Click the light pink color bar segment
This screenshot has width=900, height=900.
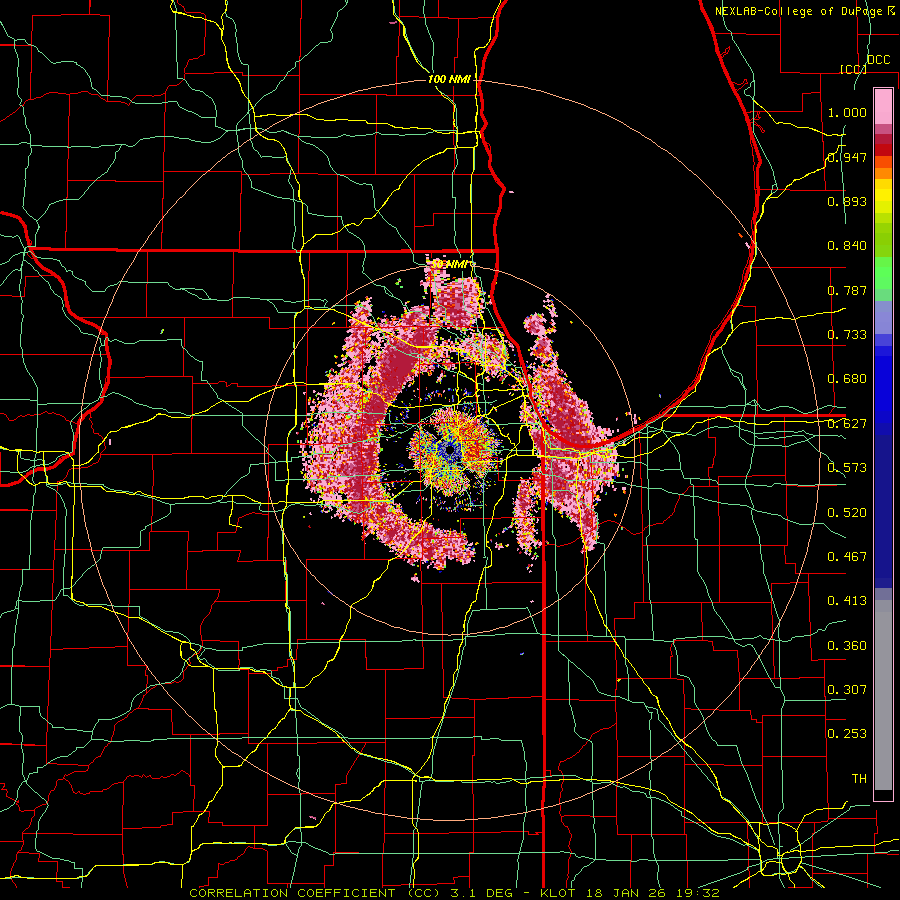[883, 106]
